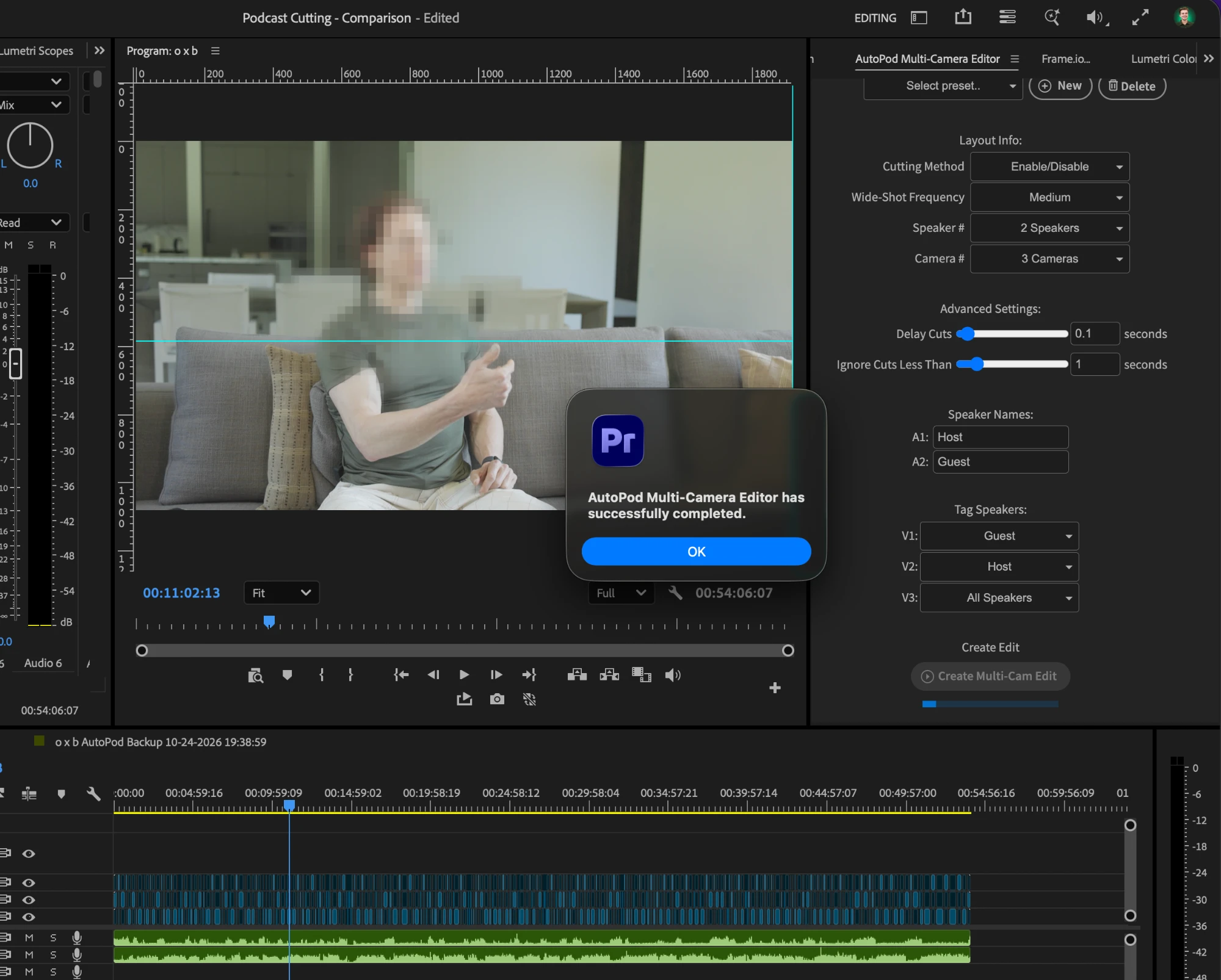1221x980 pixels.
Task: Open the user profile avatar
Action: [1184, 17]
